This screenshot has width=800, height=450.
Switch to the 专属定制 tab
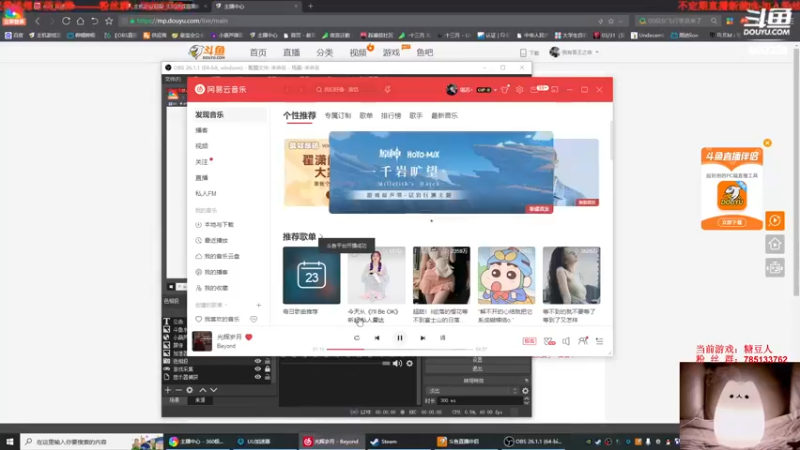tap(338, 116)
